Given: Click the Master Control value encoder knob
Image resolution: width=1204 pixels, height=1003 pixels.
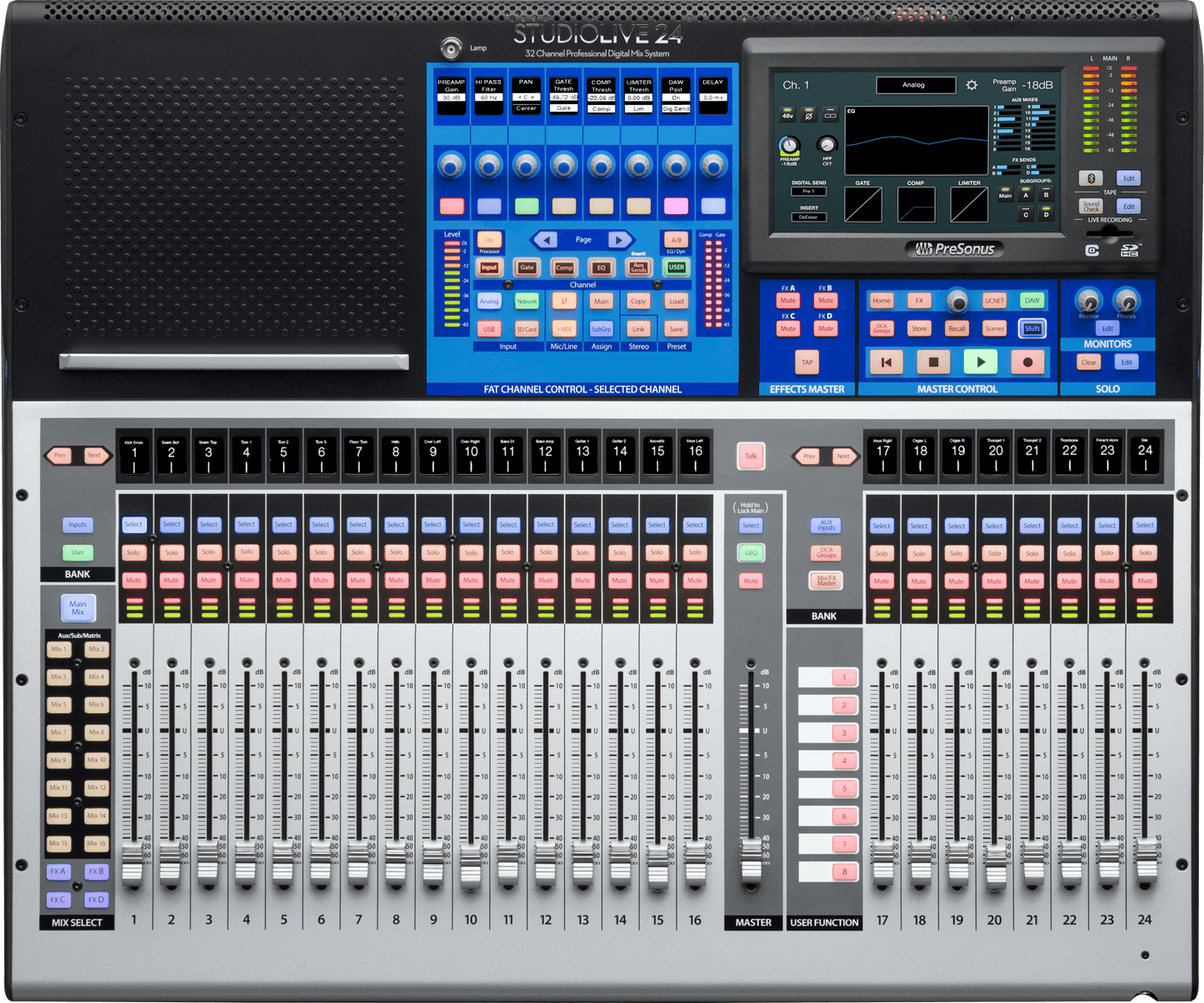Looking at the screenshot, I should pos(957,300).
